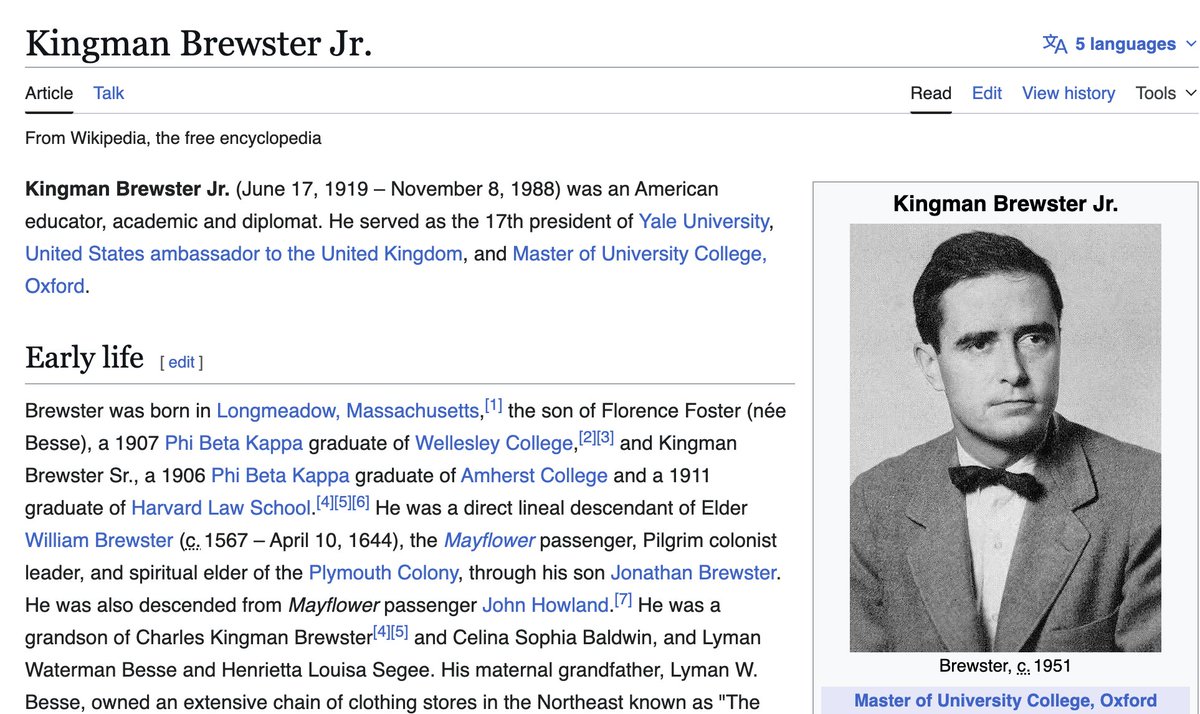This screenshot has height=714, width=1200.
Task: Click the infobox heading Kingman Brewster Jr.
Action: point(1005,204)
